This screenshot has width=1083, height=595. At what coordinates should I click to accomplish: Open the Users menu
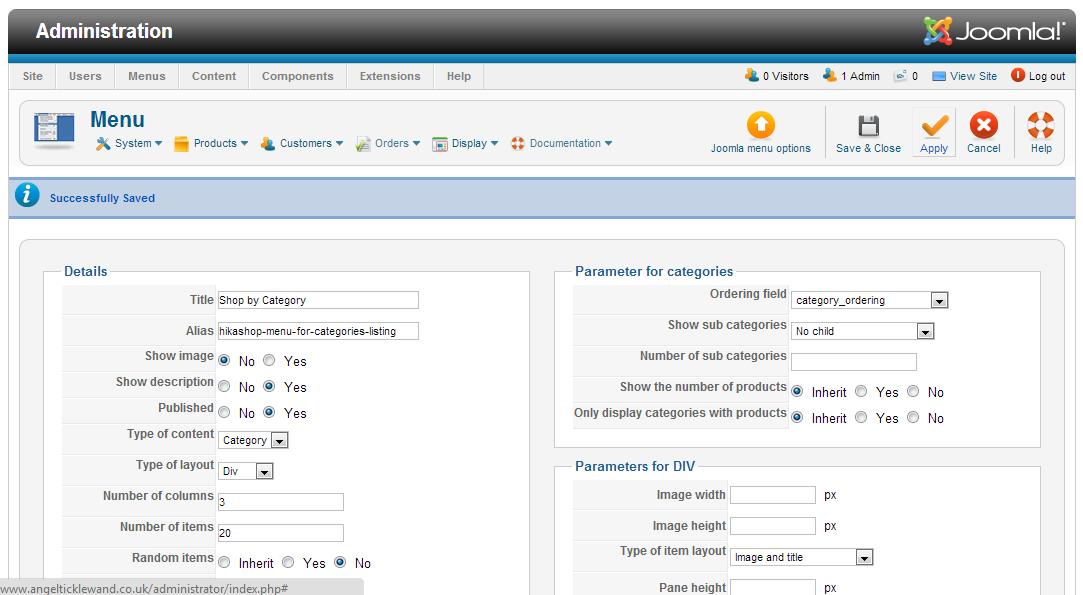coord(85,76)
